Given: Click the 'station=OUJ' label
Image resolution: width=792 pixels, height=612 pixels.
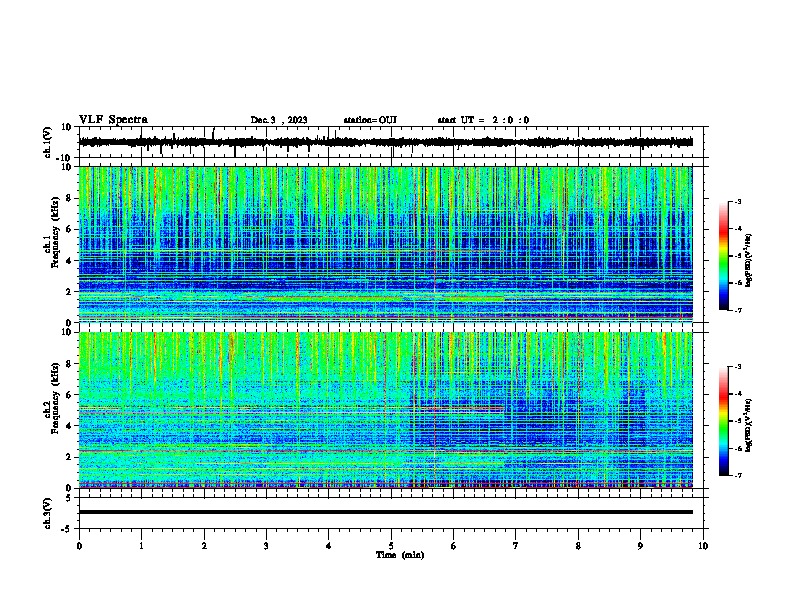Looking at the screenshot, I should pyautogui.click(x=370, y=120).
